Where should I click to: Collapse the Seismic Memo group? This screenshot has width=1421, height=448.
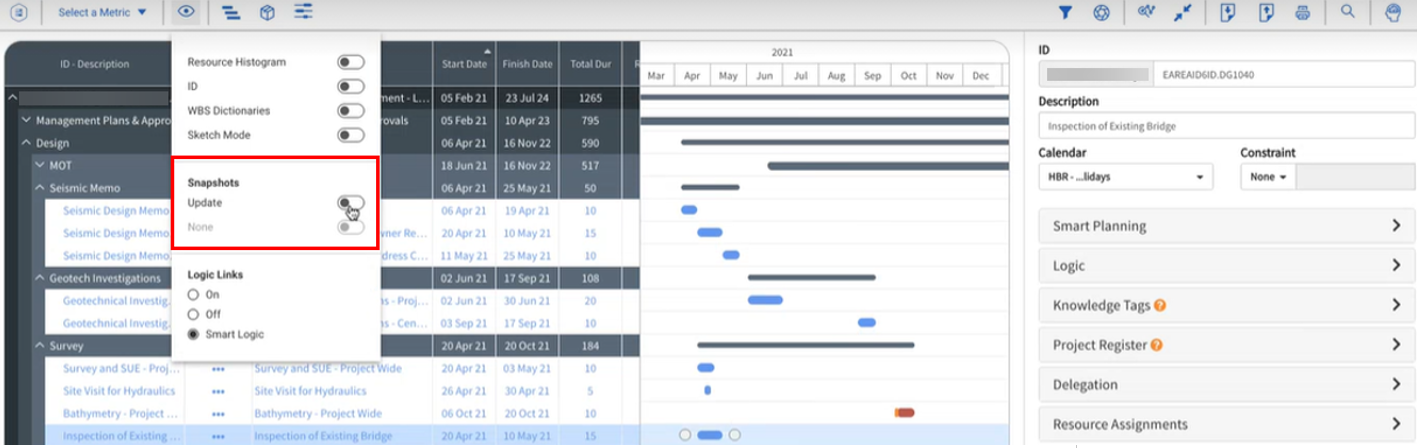click(x=40, y=188)
